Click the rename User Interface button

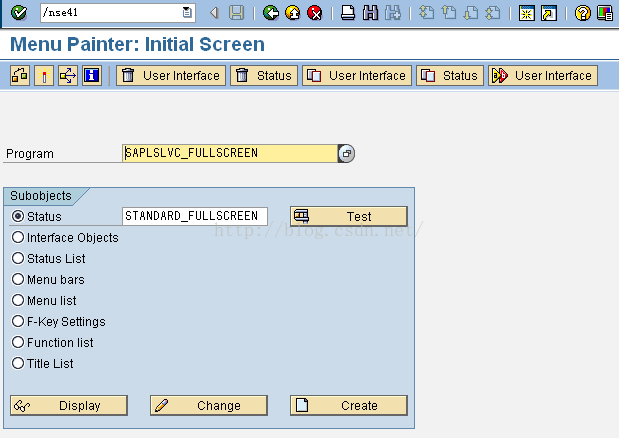point(543,75)
